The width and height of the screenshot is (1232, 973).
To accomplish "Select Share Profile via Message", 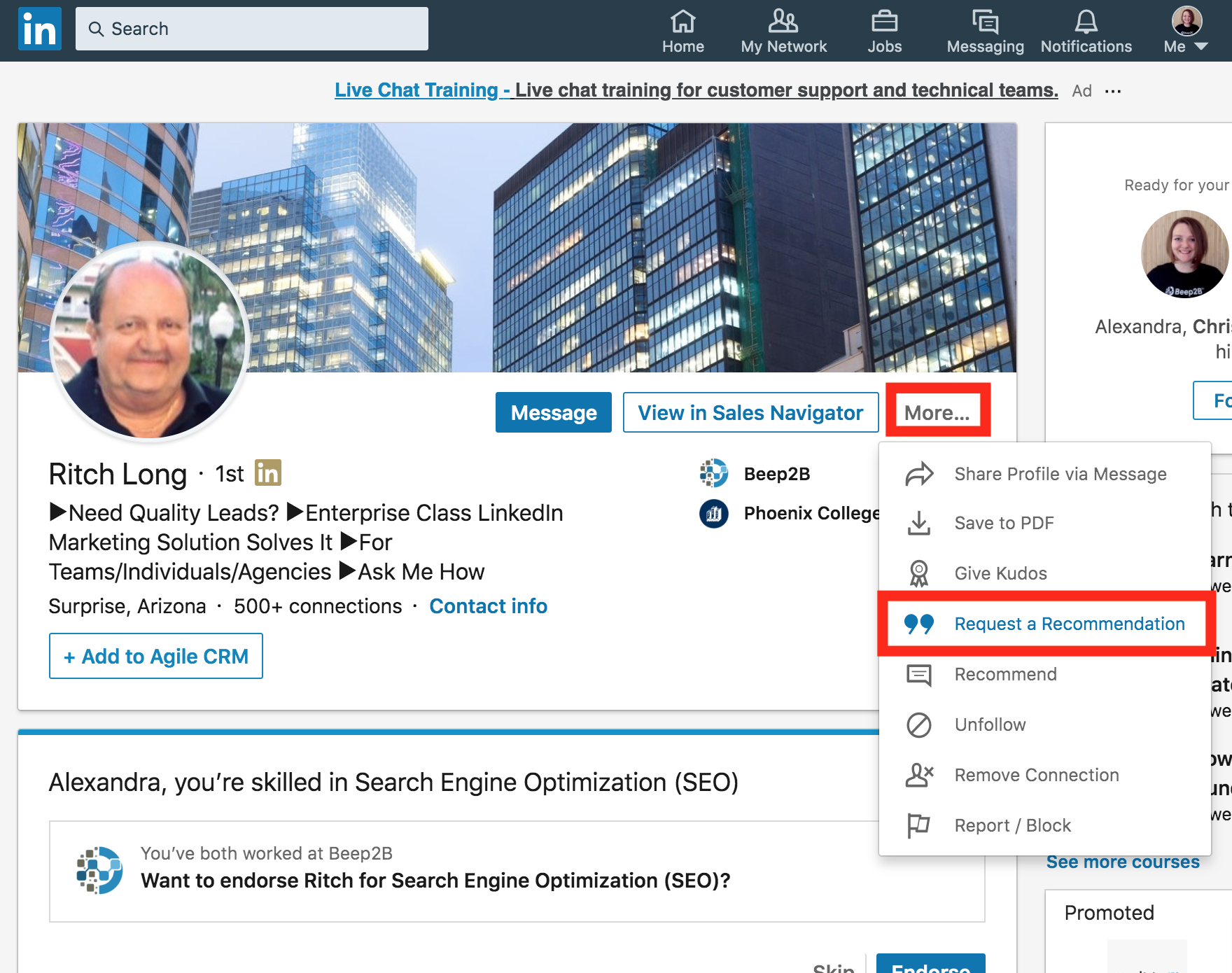I will pos(1045,474).
